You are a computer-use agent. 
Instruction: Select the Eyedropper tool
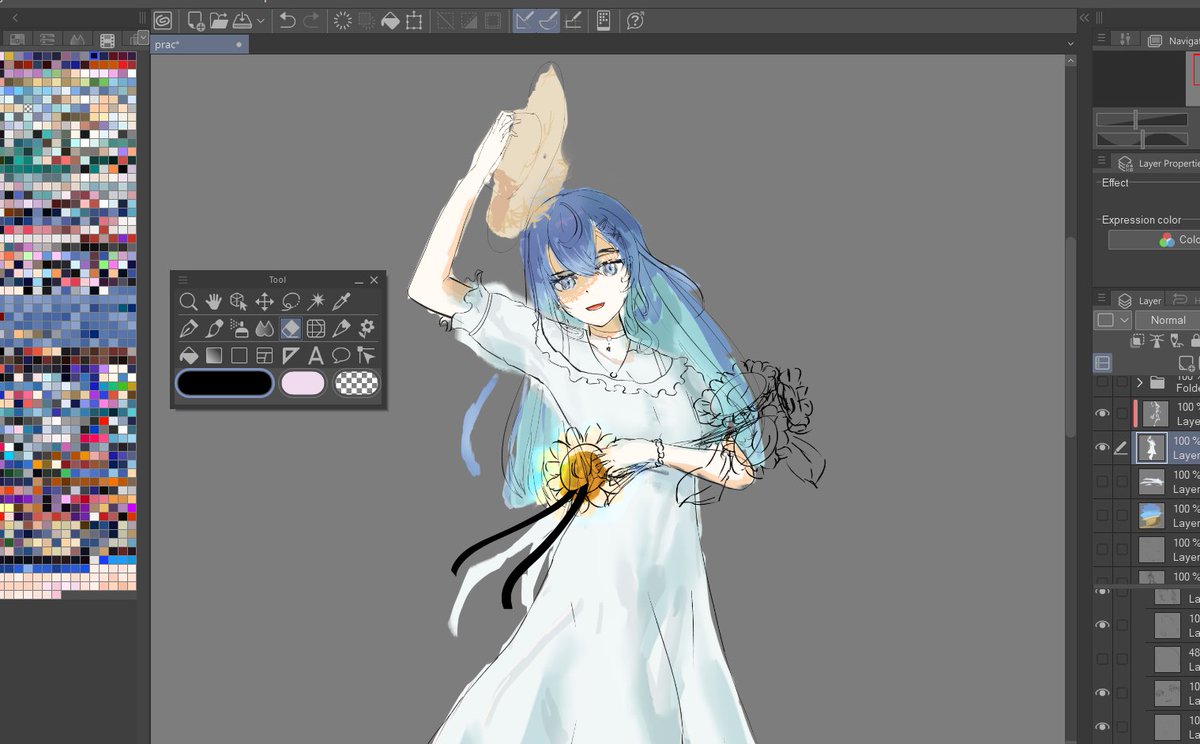pos(342,301)
